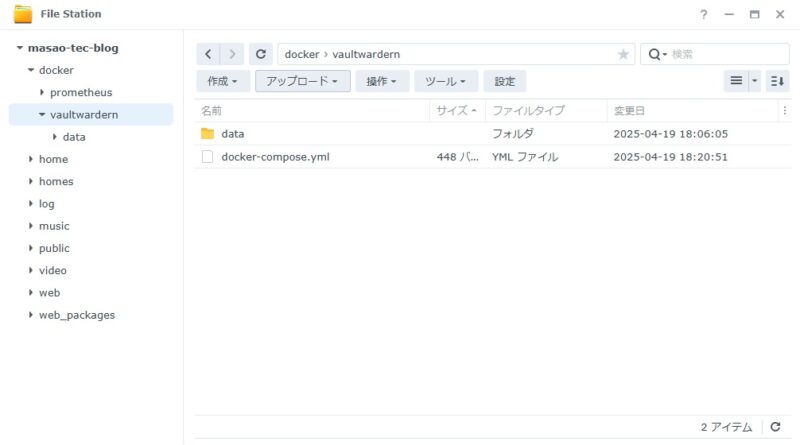The height and width of the screenshot is (445, 800).
Task: Select the data folder icon in the file list
Action: 207,134
